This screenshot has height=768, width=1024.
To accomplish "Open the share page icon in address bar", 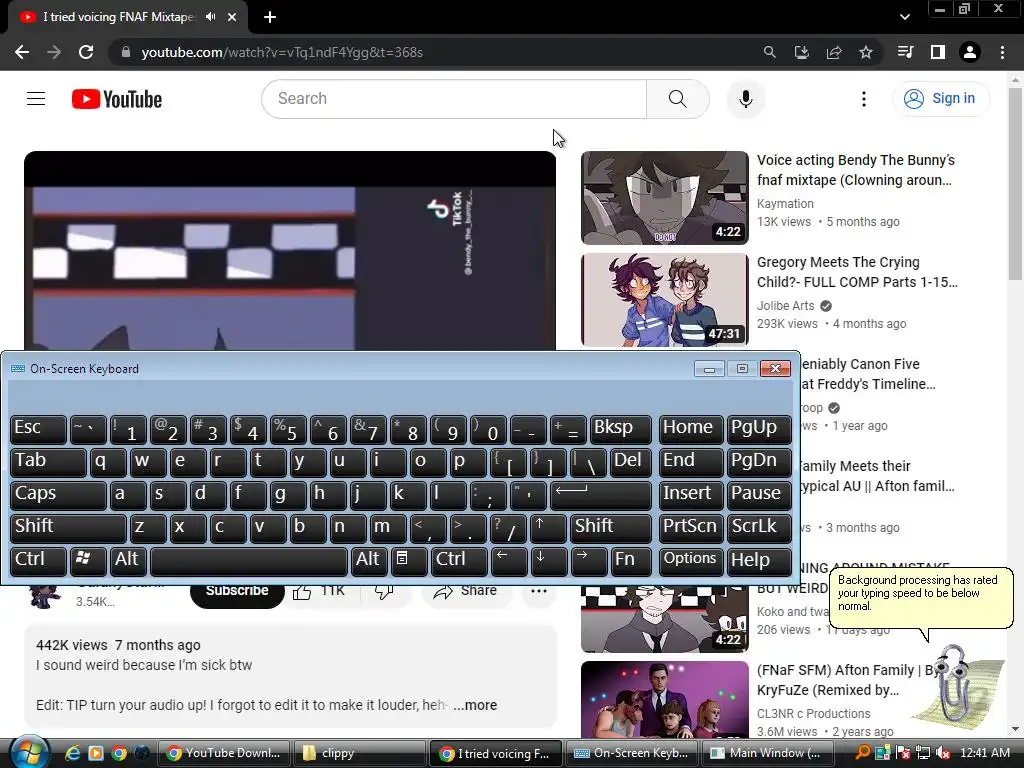I will pyautogui.click(x=834, y=52).
